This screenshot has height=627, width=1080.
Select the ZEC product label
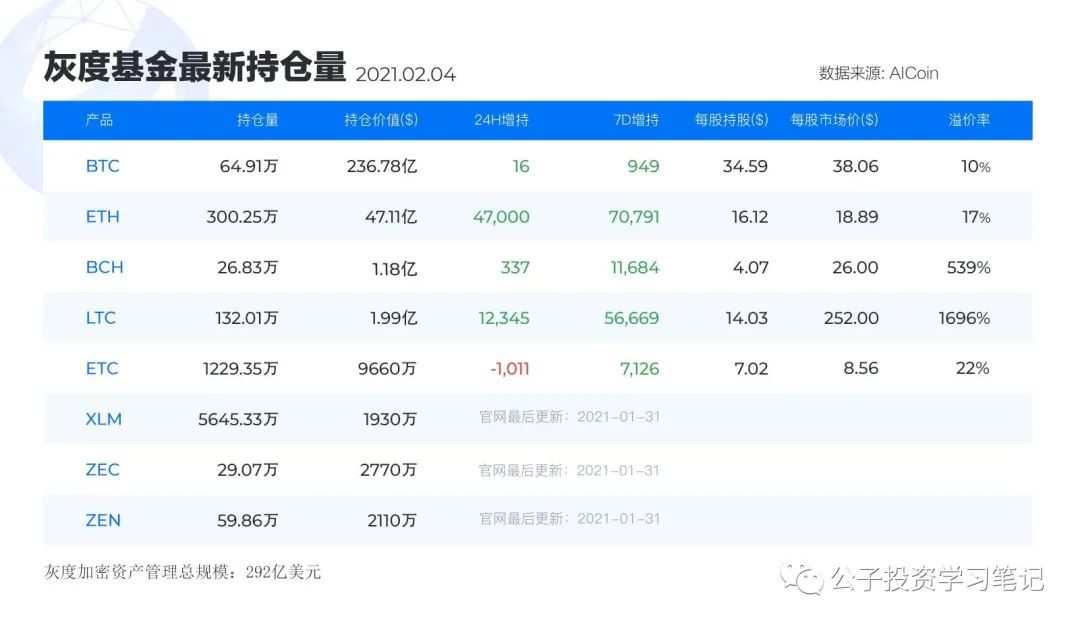[x=101, y=469]
